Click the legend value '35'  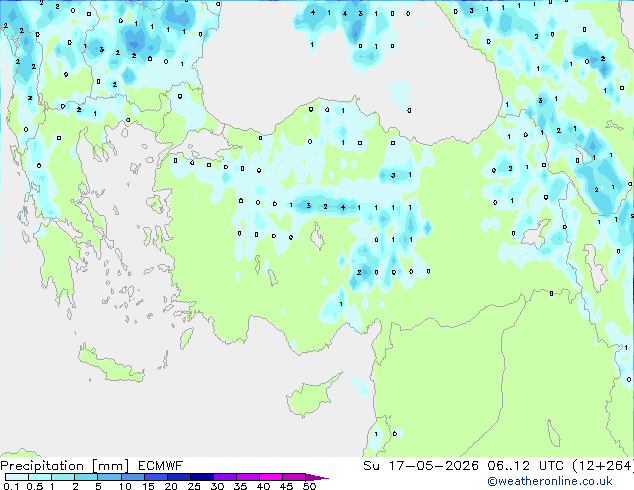pos(240,486)
